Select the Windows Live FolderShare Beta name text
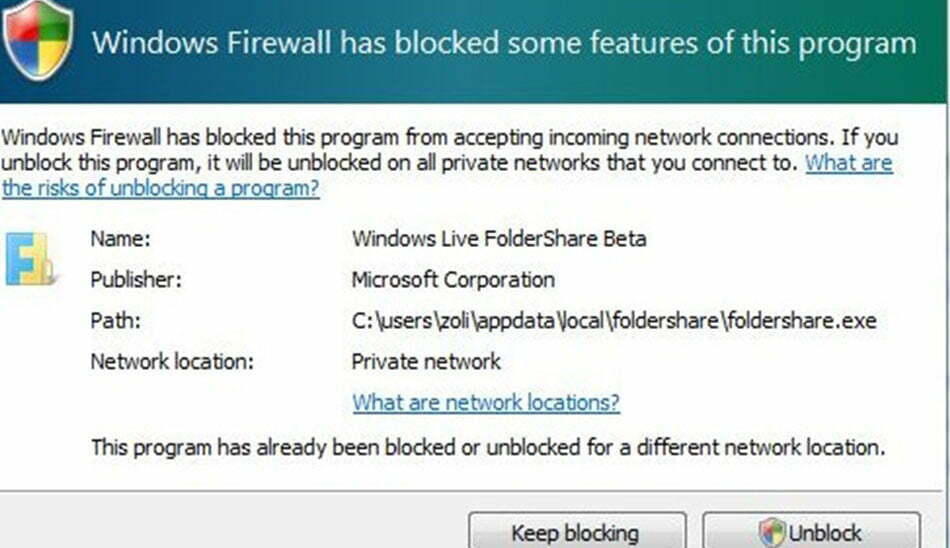 (x=499, y=239)
